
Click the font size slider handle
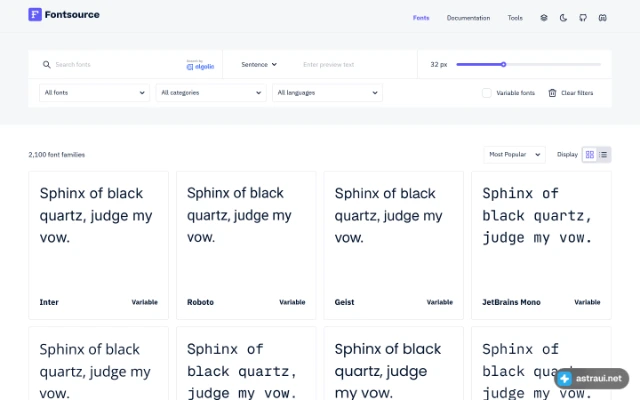(503, 64)
